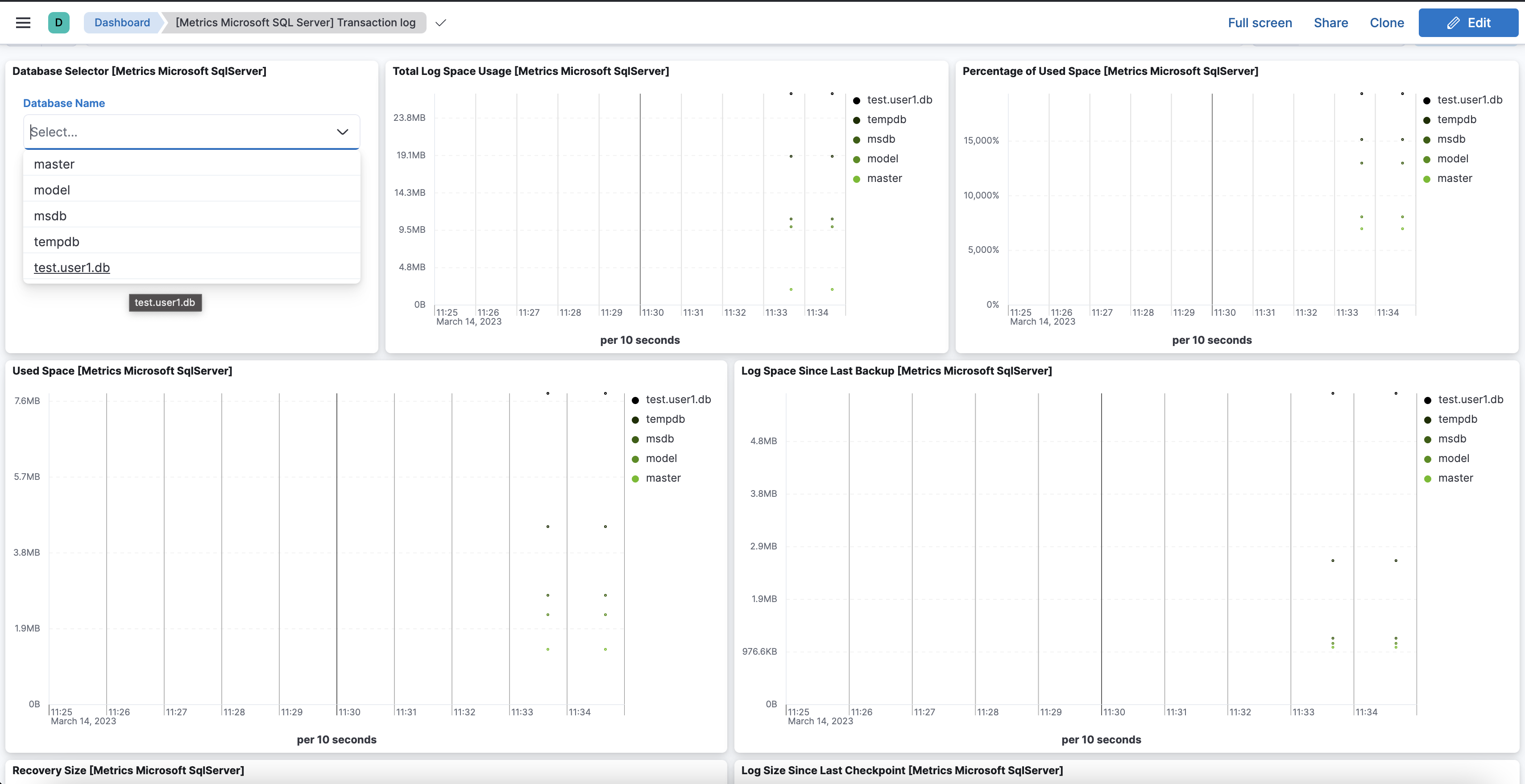Choose master option in dropdown list
This screenshot has width=1525, height=784.
pyautogui.click(x=54, y=165)
